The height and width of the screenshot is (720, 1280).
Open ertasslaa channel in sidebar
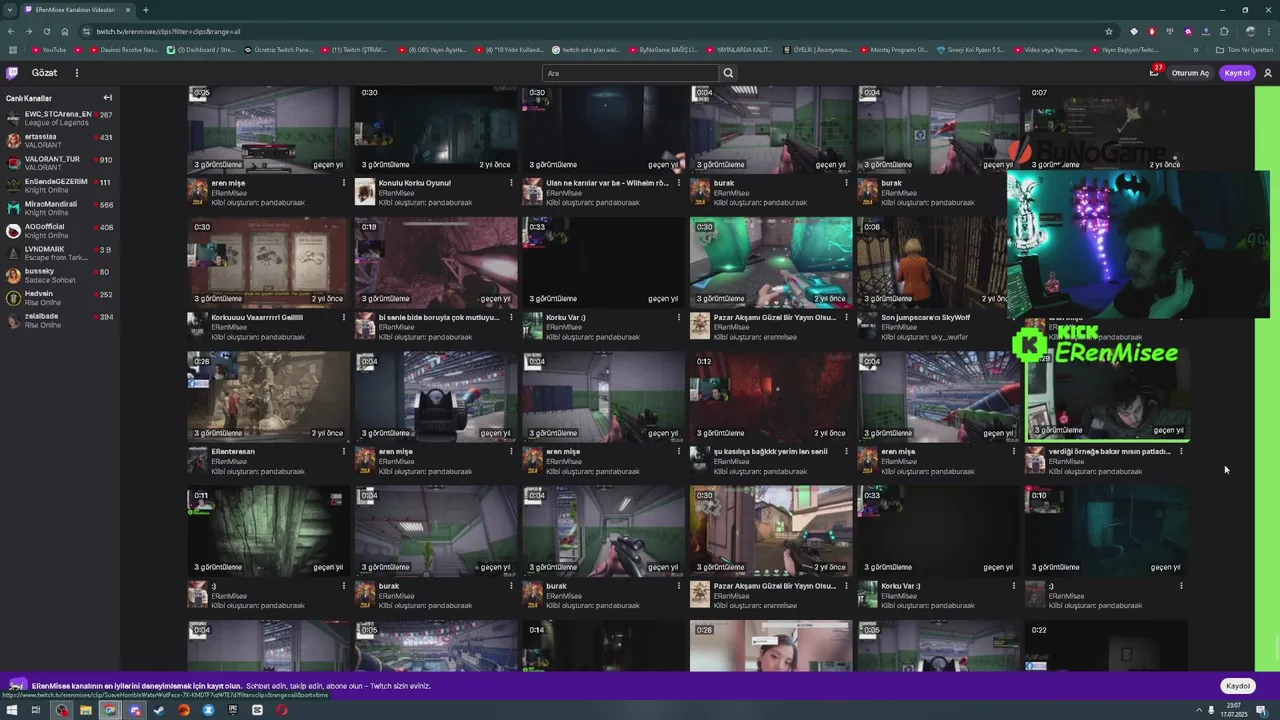59,141
